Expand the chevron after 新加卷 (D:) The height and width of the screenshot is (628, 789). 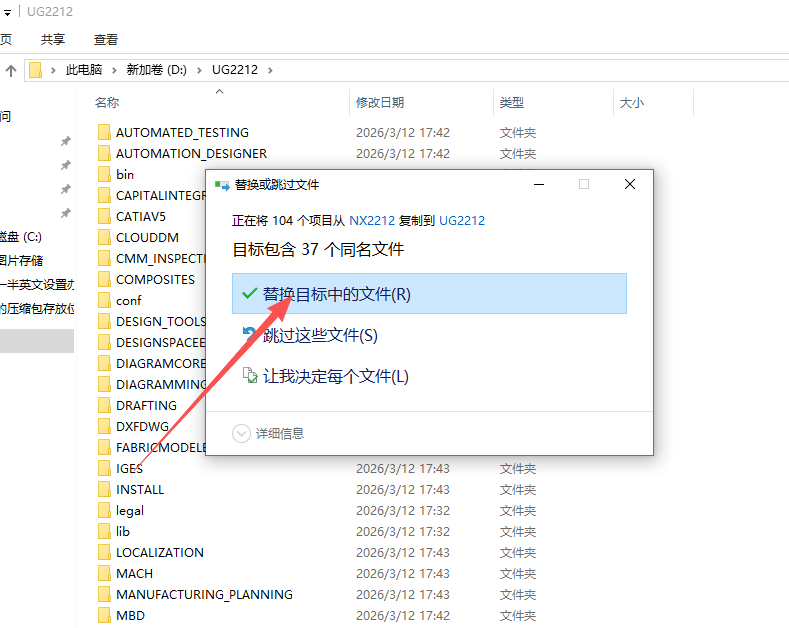pyautogui.click(x=199, y=70)
